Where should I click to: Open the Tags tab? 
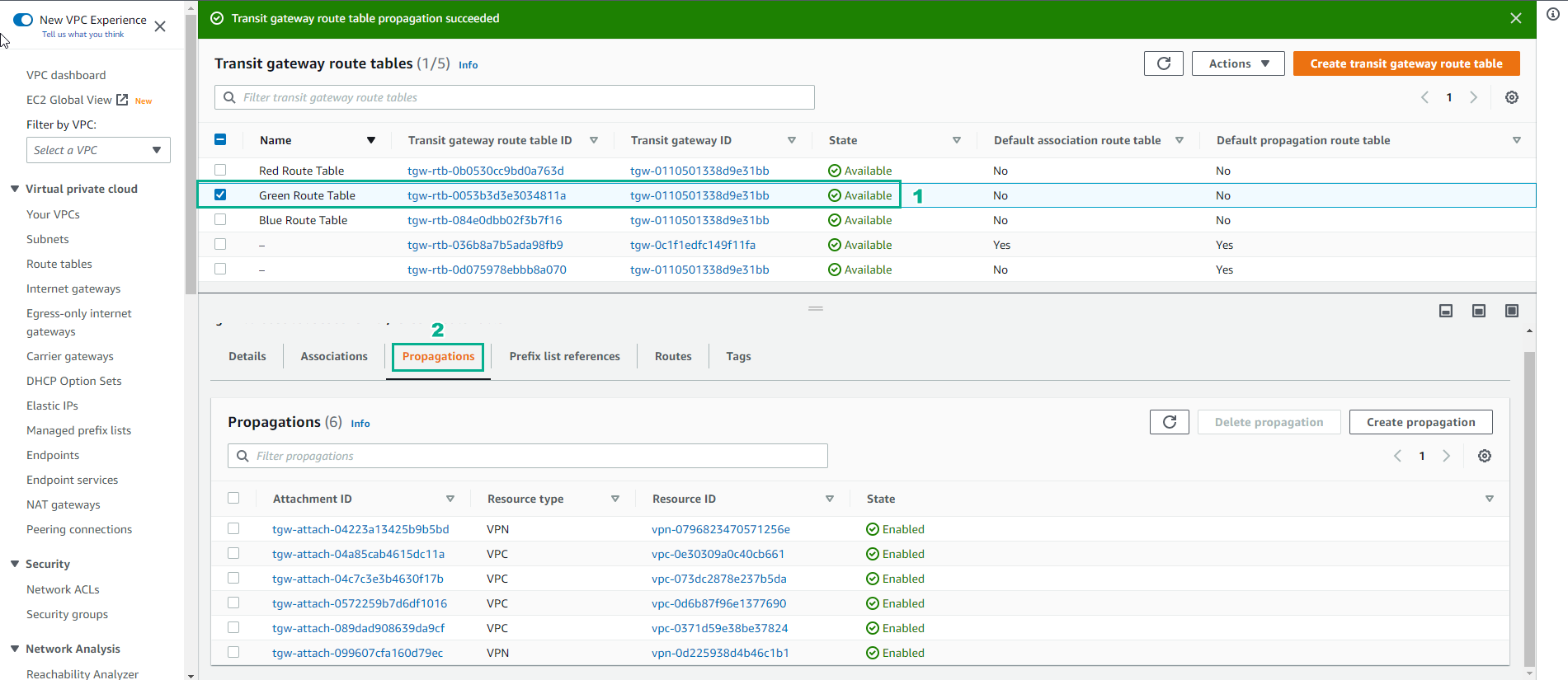(738, 356)
